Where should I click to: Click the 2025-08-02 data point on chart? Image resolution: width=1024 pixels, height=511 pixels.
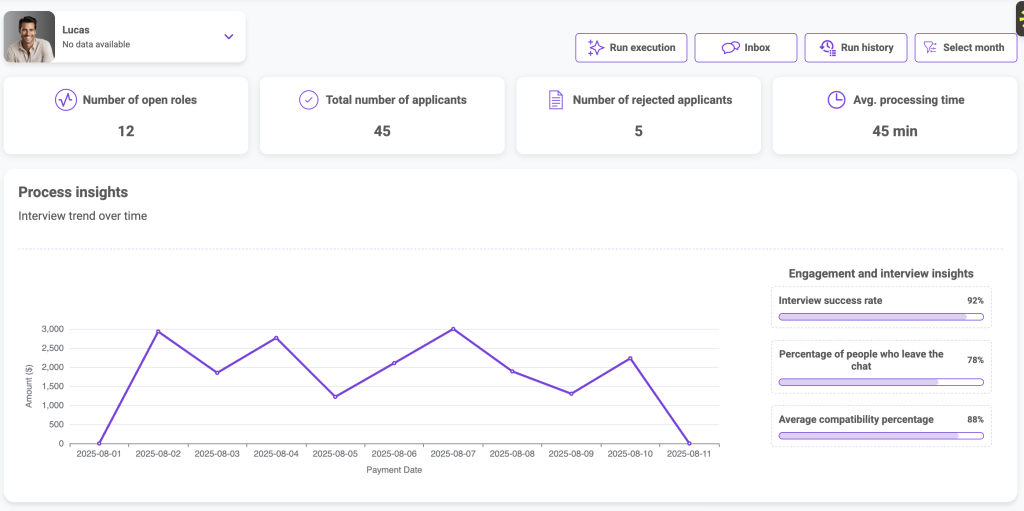pyautogui.click(x=158, y=332)
